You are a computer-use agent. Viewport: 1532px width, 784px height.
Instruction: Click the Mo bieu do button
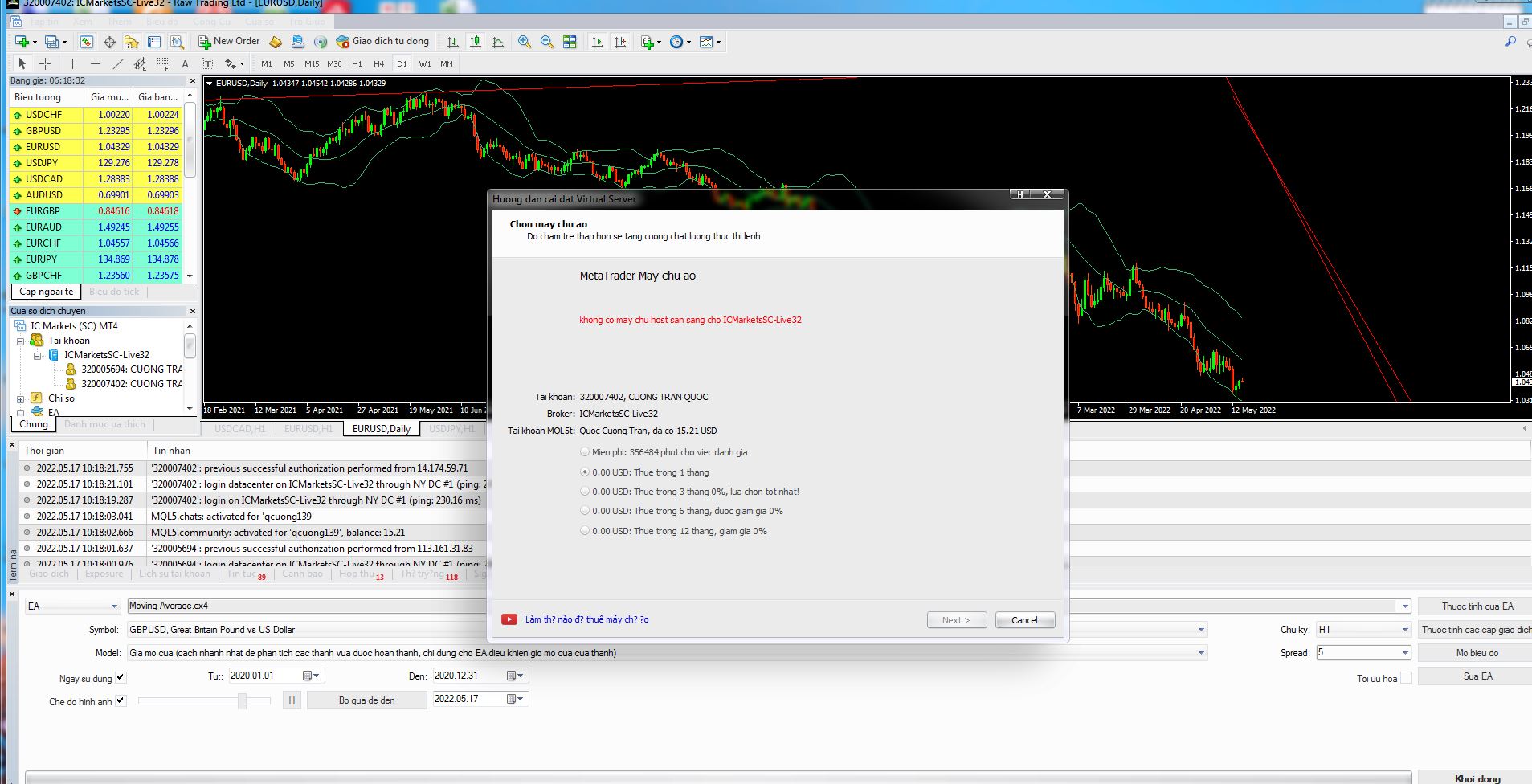(1477, 653)
